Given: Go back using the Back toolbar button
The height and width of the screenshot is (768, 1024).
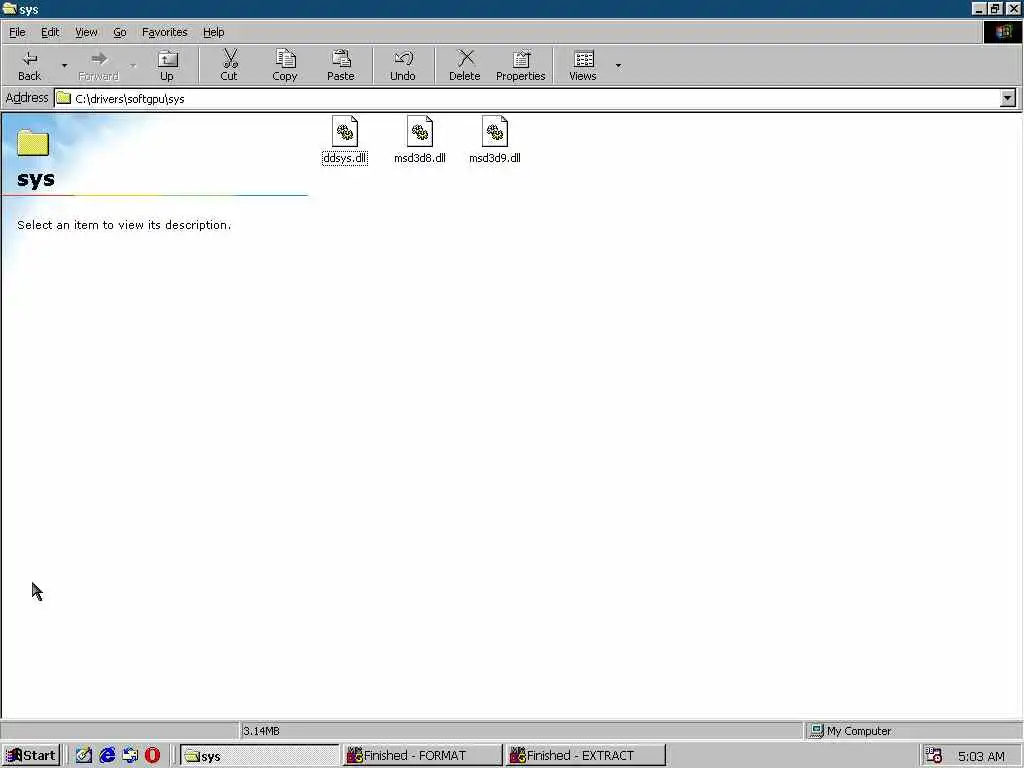Looking at the screenshot, I should 29,65.
